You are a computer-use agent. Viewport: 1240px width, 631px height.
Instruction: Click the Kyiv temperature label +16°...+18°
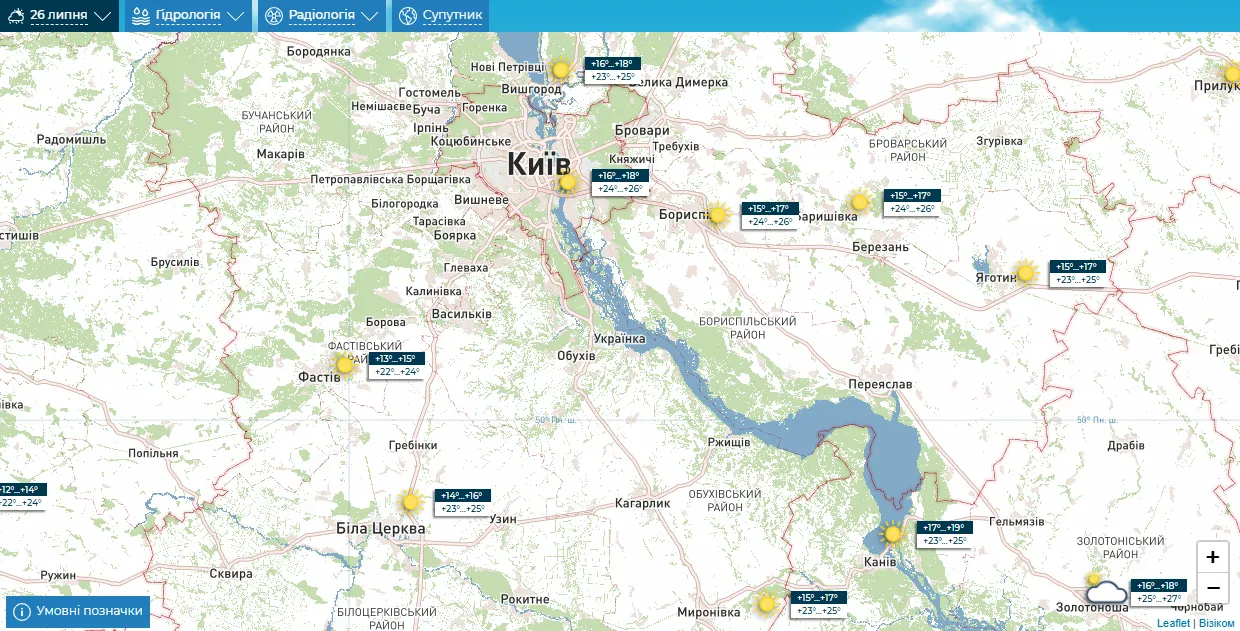tap(619, 175)
